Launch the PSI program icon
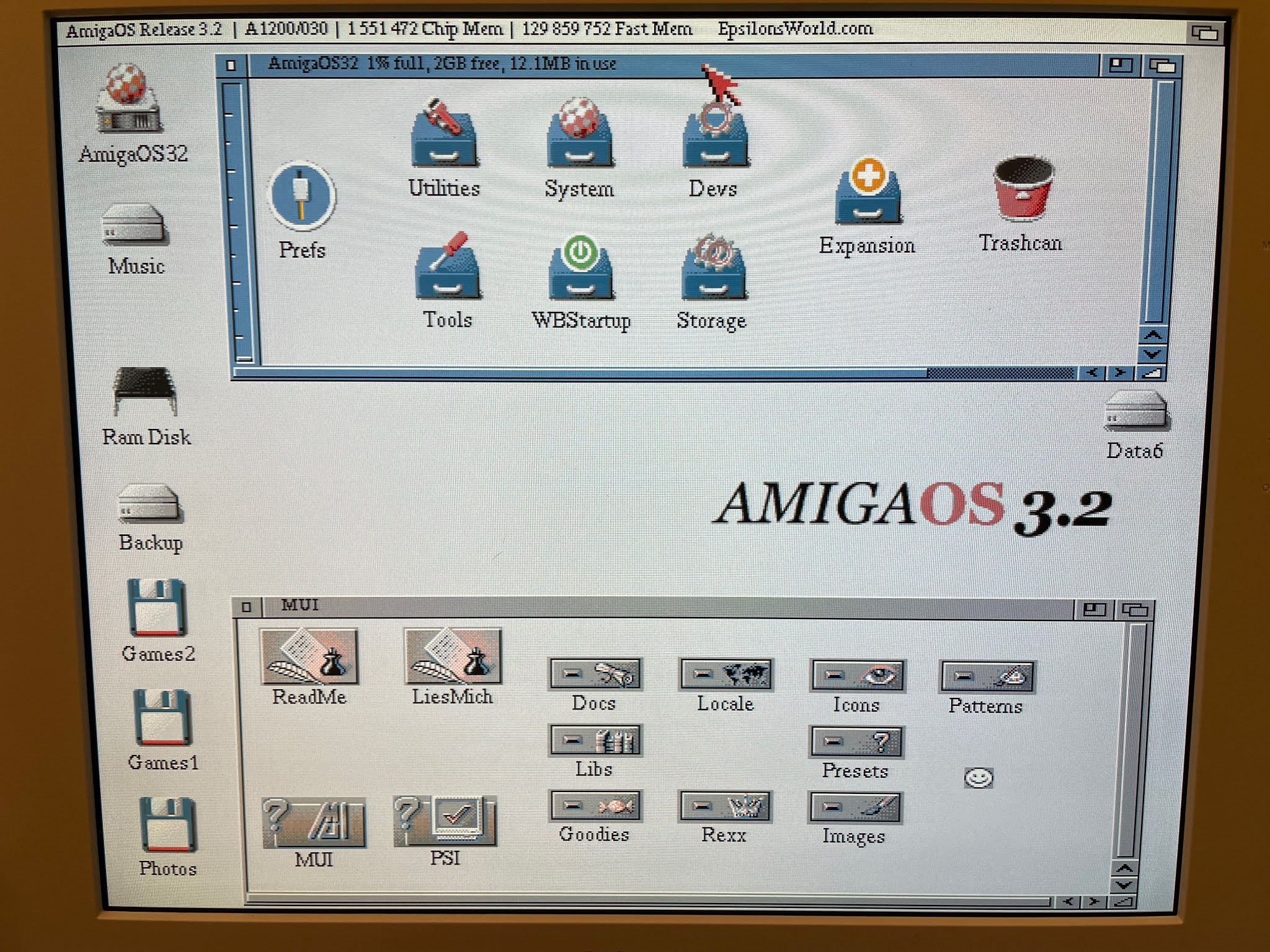1270x952 pixels. point(445,821)
